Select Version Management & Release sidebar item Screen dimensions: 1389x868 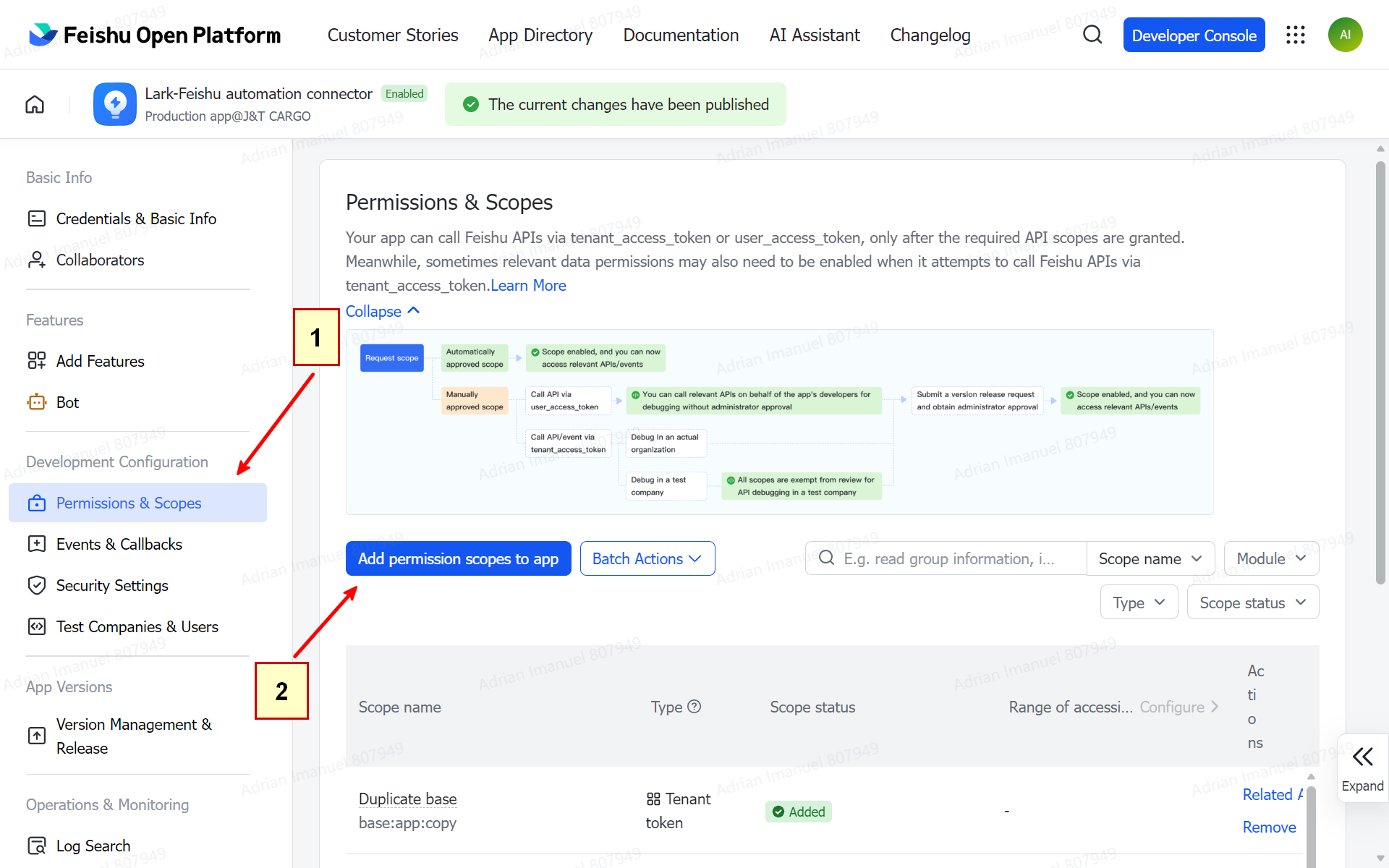[x=137, y=736]
